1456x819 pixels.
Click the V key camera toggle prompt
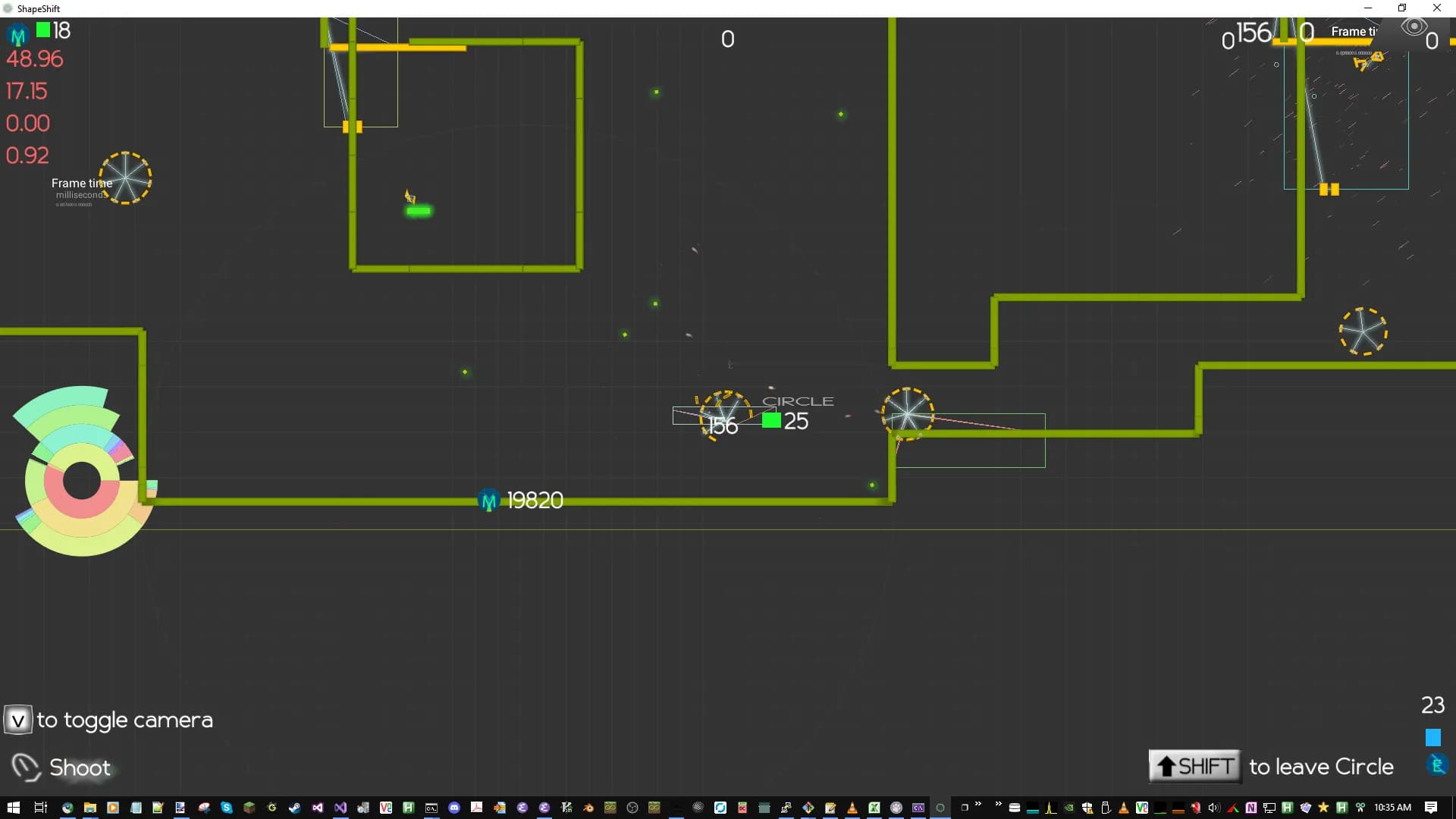(17, 720)
